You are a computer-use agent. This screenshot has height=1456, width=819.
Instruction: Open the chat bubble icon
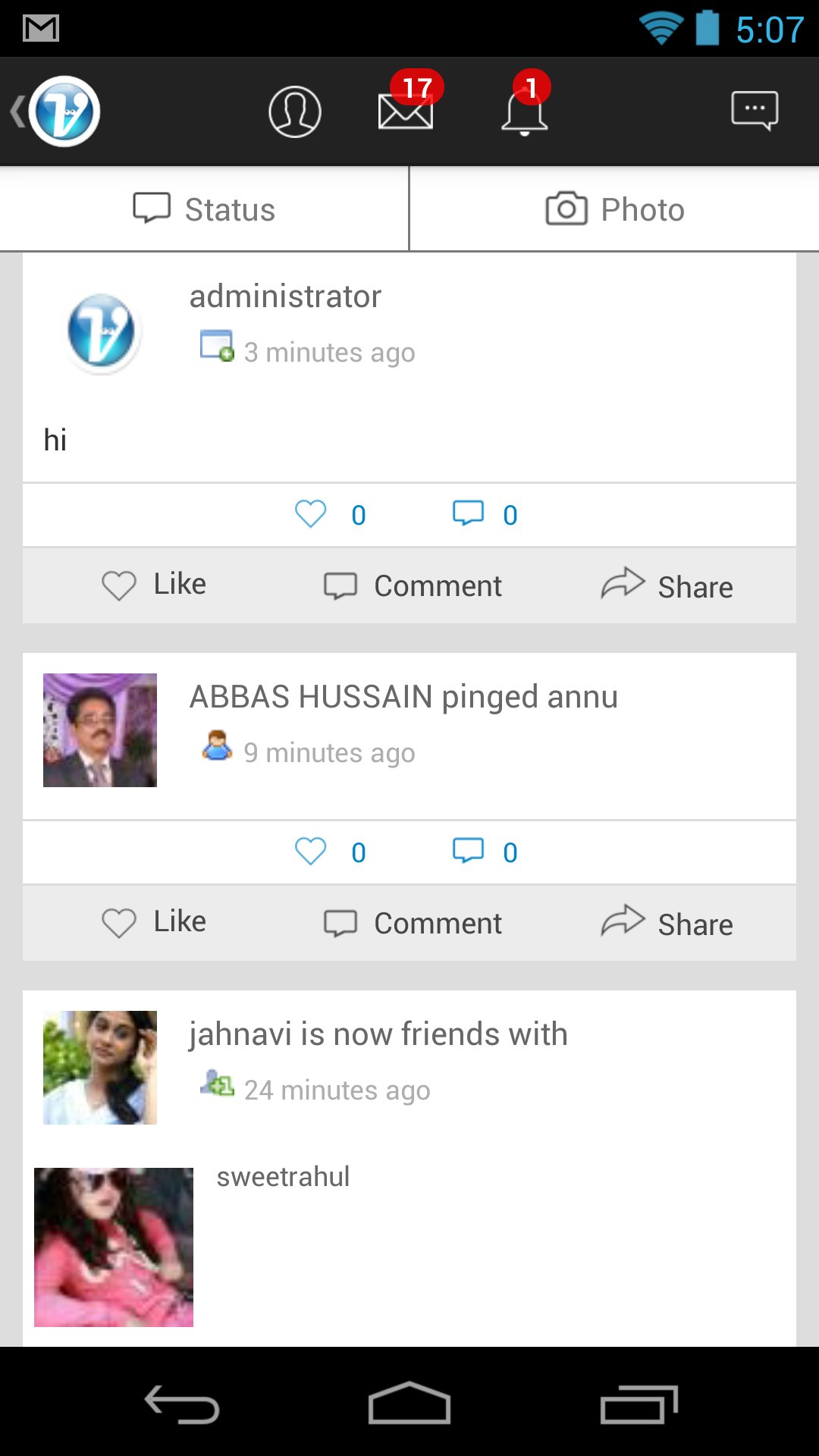coord(754,111)
